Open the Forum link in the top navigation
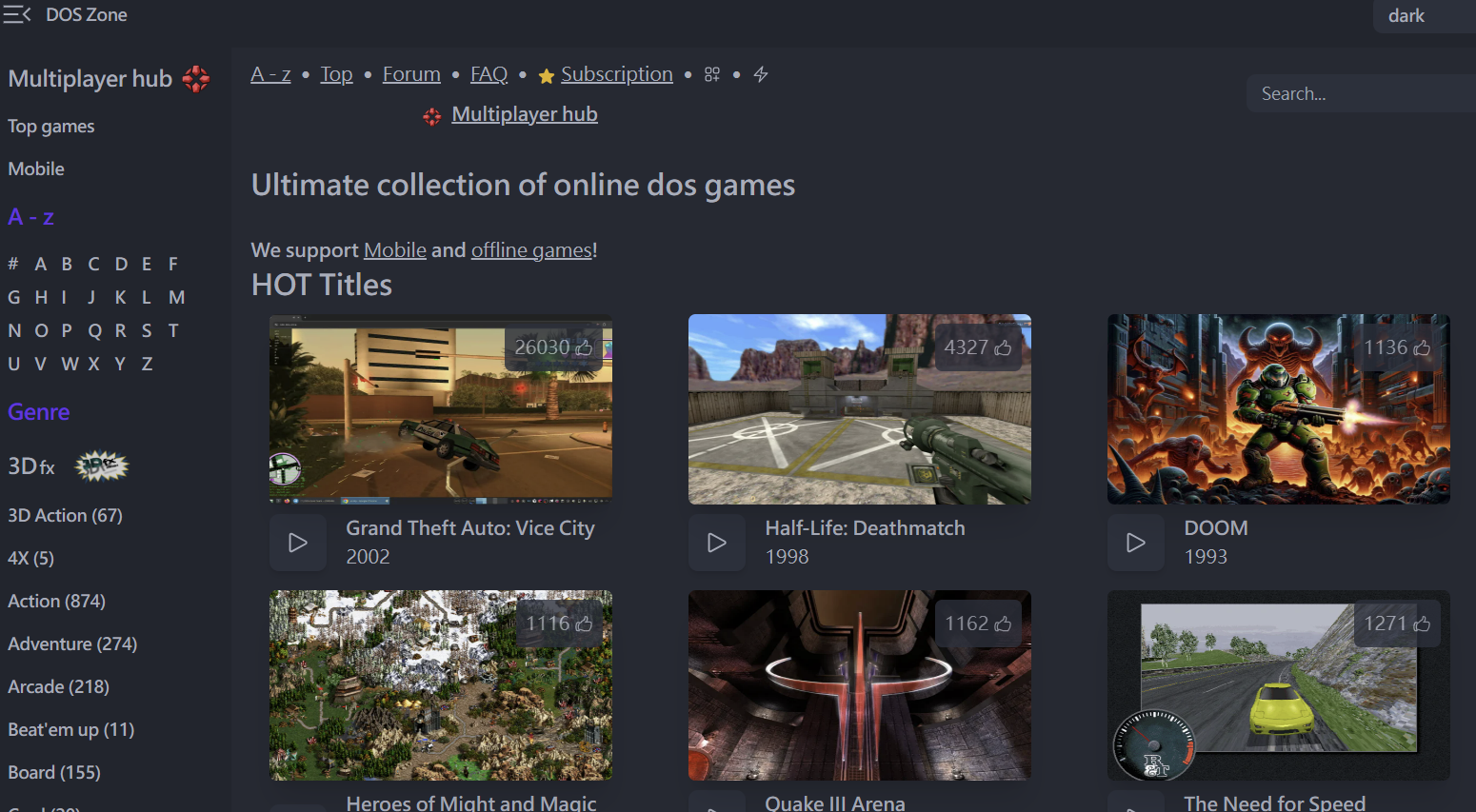Viewport: 1476px width, 812px height. pyautogui.click(x=411, y=74)
